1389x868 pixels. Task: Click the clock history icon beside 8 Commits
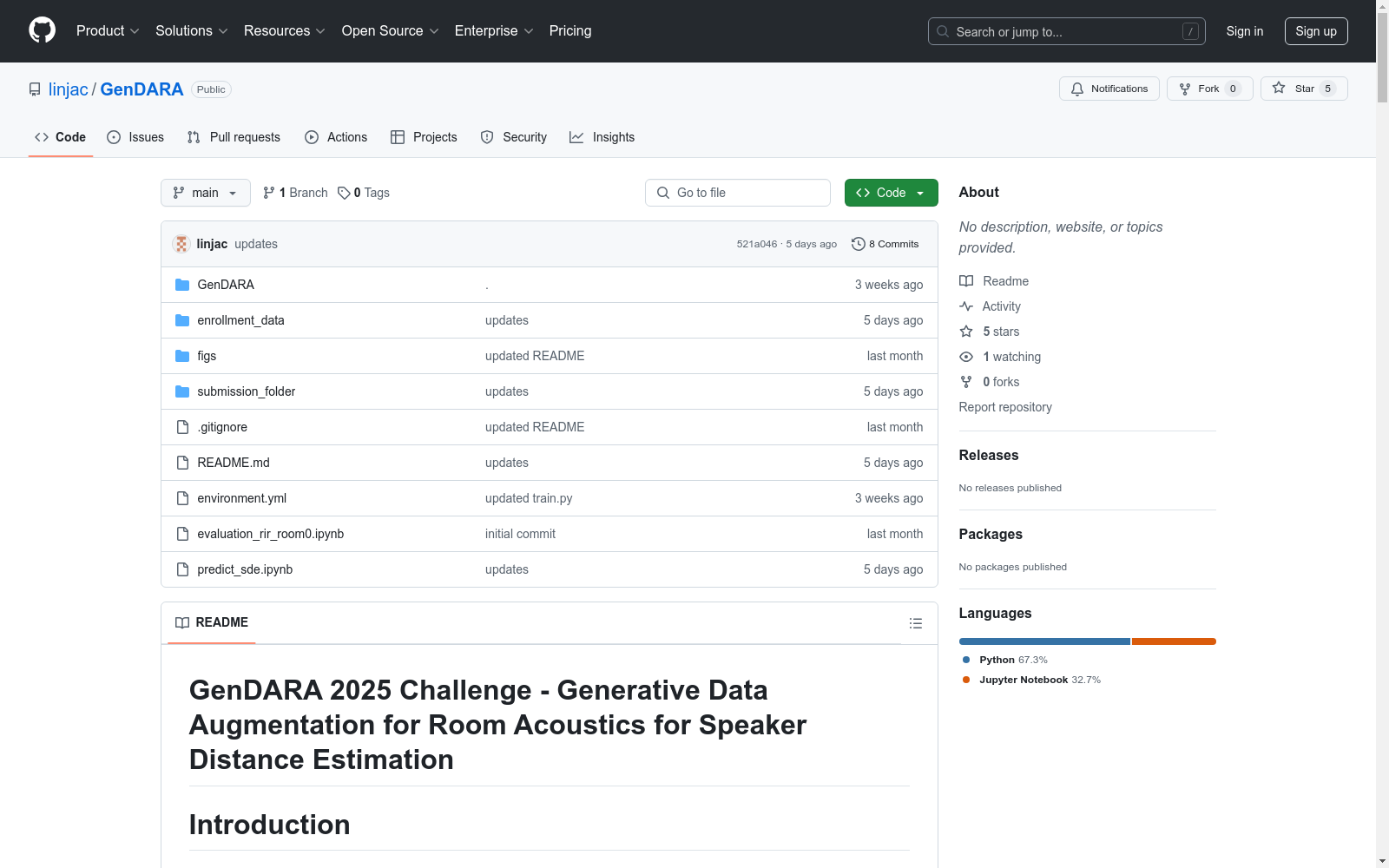pyautogui.click(x=859, y=244)
